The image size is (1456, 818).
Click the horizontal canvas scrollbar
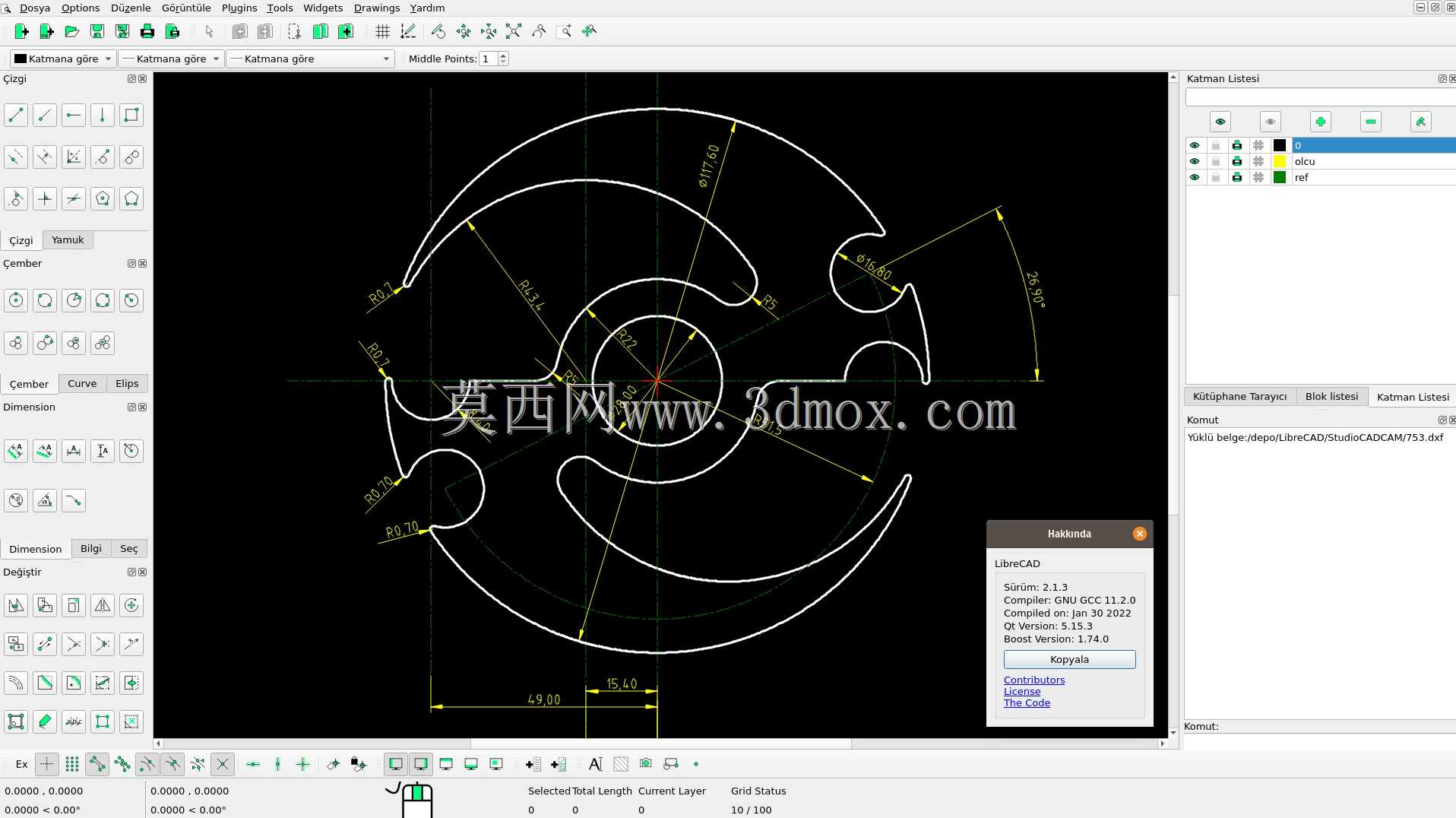click(x=660, y=743)
